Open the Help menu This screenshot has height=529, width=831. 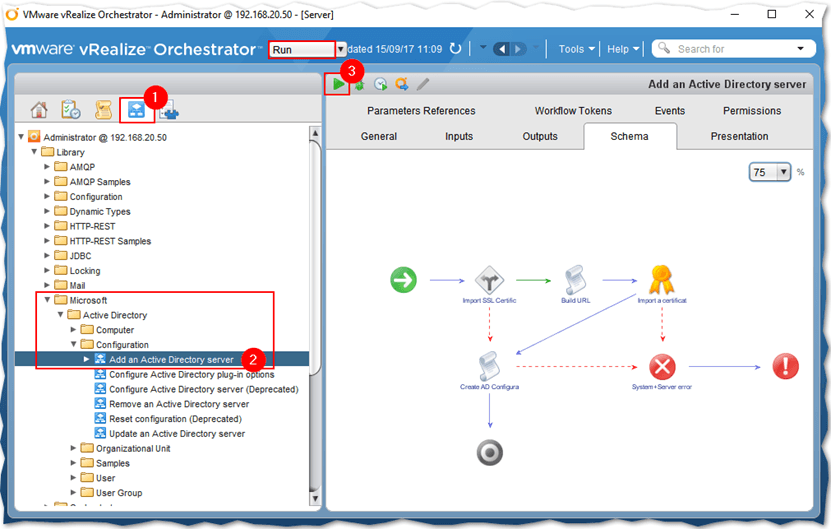[x=622, y=49]
